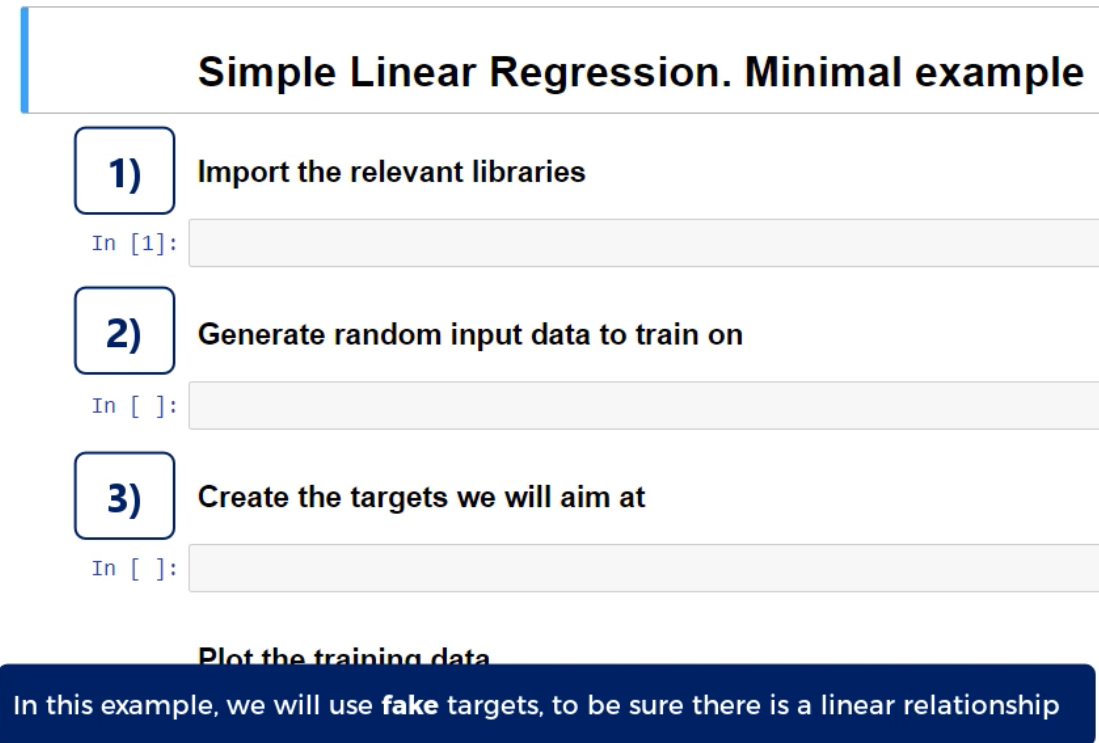Click the 'Plot the training data' heading
This screenshot has width=1099, height=743.
(x=344, y=658)
